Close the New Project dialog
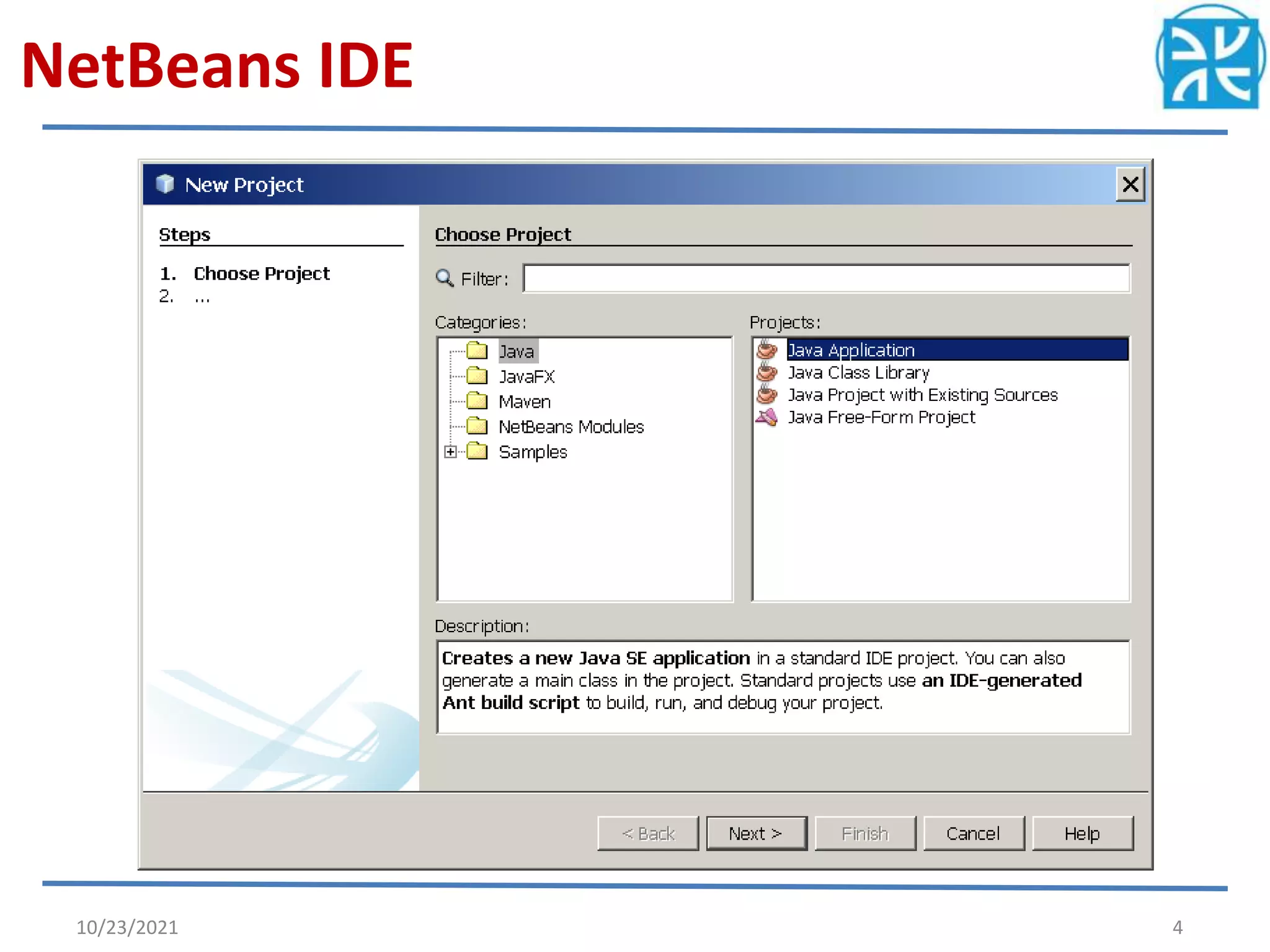 click(x=1130, y=184)
